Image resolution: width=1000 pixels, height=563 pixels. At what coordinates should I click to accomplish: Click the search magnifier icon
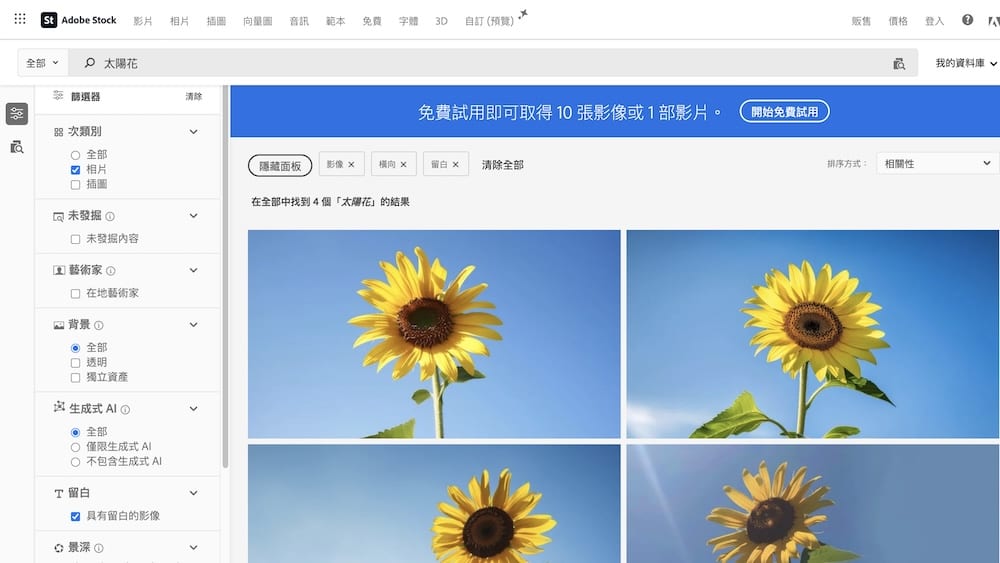point(90,62)
